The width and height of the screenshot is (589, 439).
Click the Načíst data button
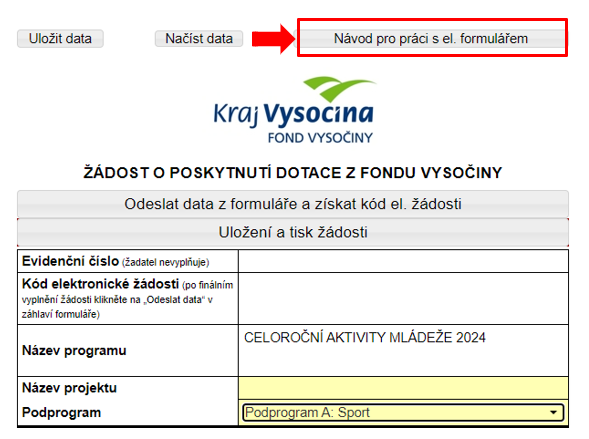pos(199,39)
